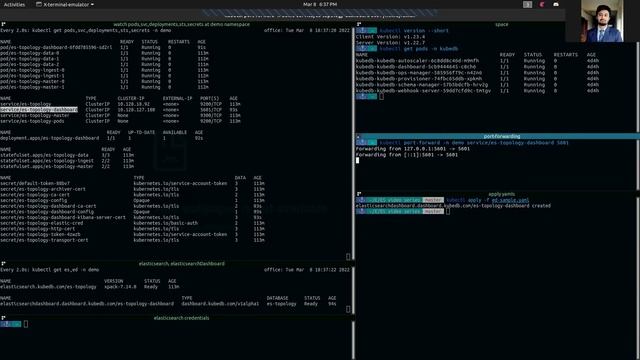
Task: Select the 'watch pods,svc,deployments,sts,secrets at demo namespace' pane title
Action: [181, 24]
